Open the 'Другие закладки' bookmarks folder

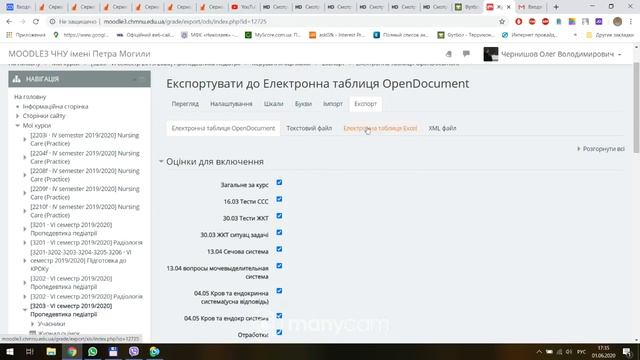[611, 35]
